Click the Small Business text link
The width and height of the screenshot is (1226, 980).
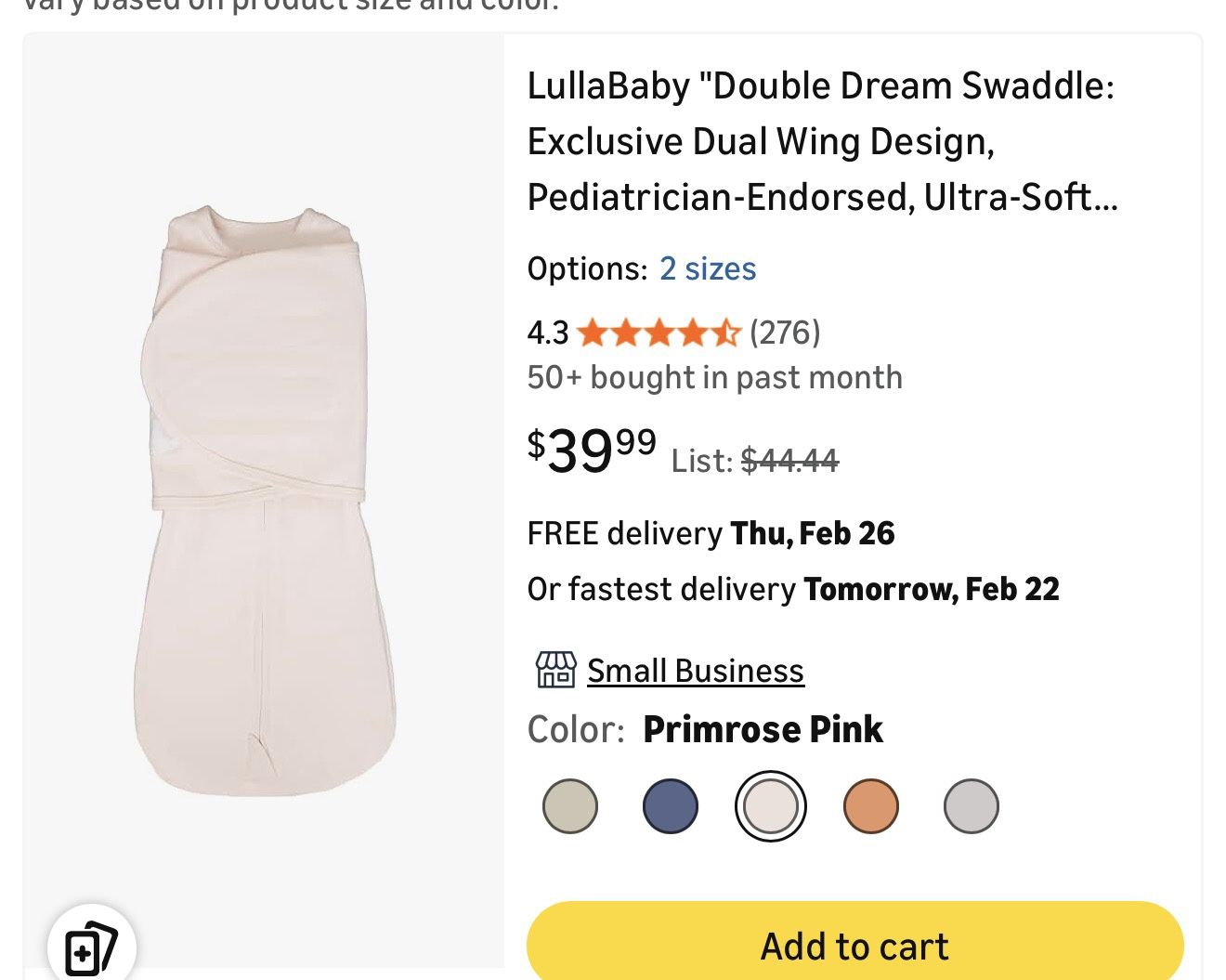coord(695,671)
